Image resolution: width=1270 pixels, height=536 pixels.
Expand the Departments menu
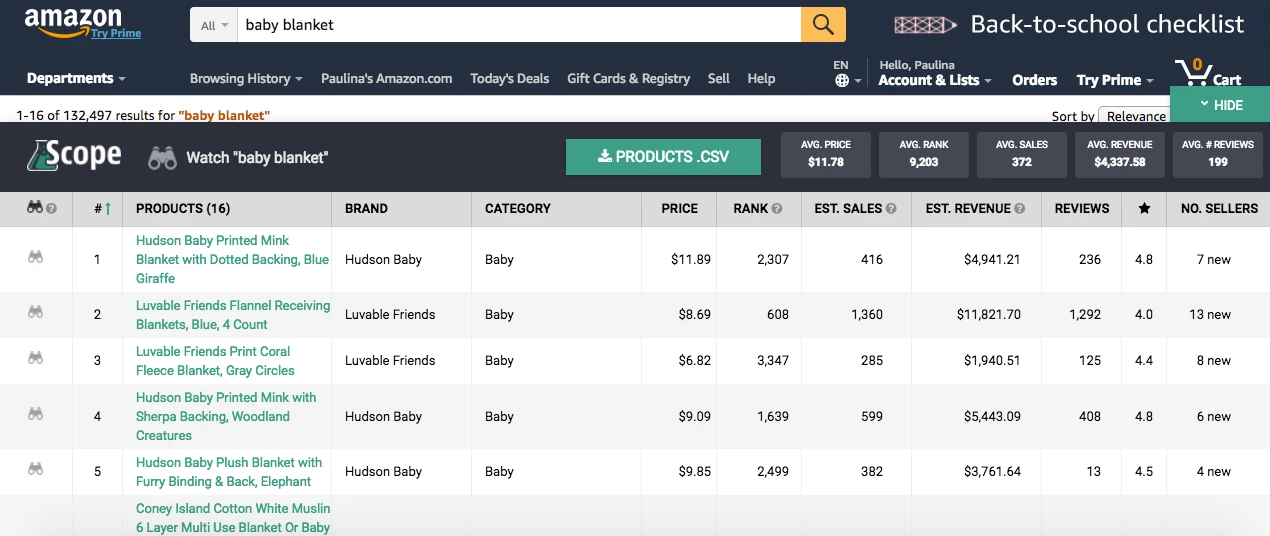point(76,78)
